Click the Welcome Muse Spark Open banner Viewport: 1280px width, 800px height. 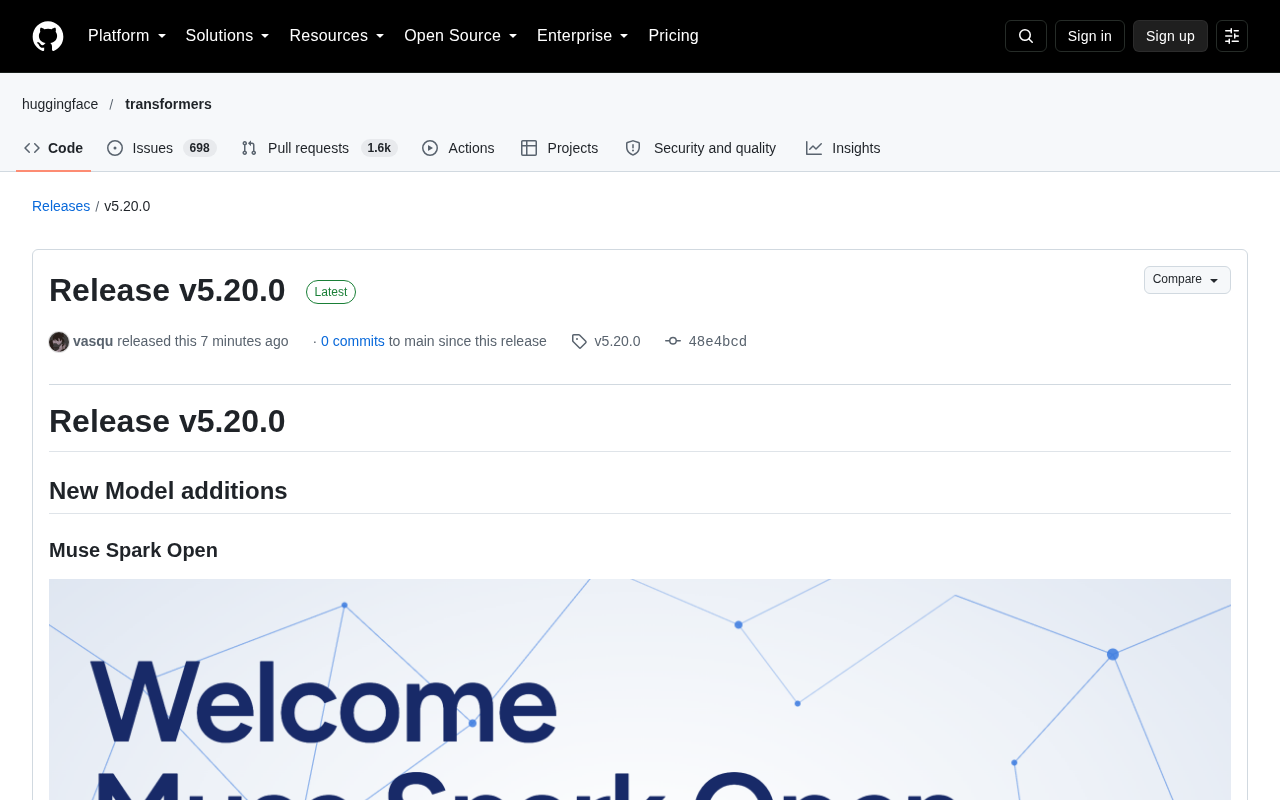(640, 689)
